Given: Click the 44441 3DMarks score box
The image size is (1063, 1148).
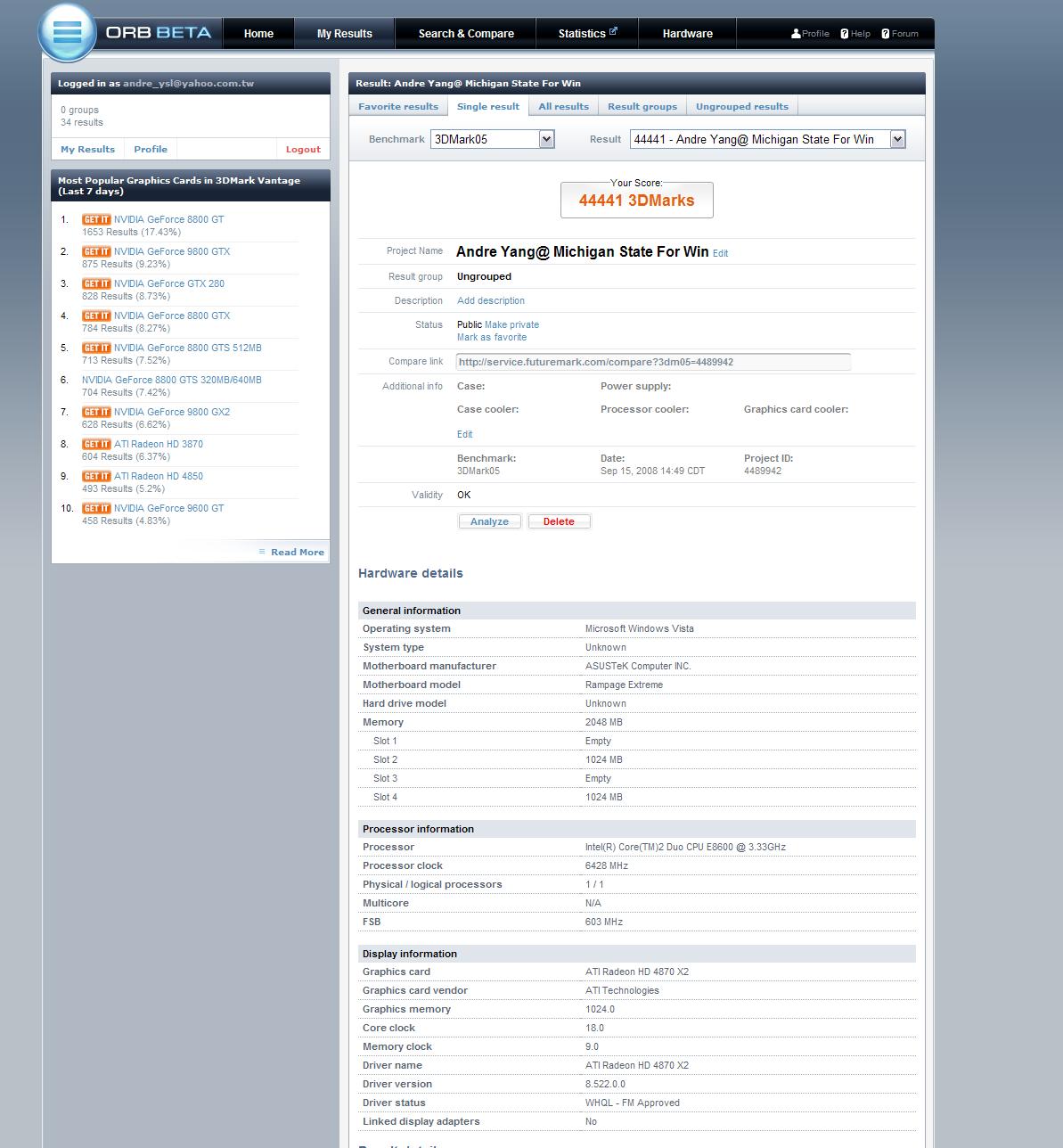Looking at the screenshot, I should pos(636,200).
